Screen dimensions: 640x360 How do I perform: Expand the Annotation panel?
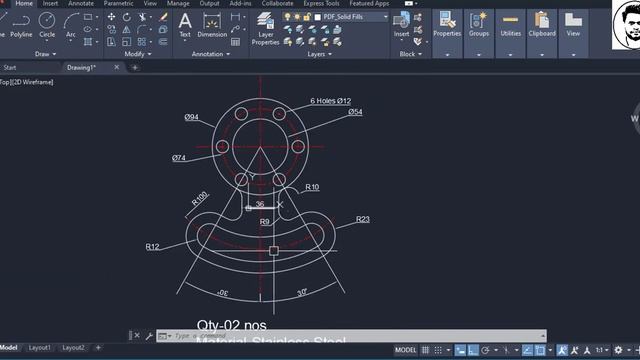click(211, 54)
